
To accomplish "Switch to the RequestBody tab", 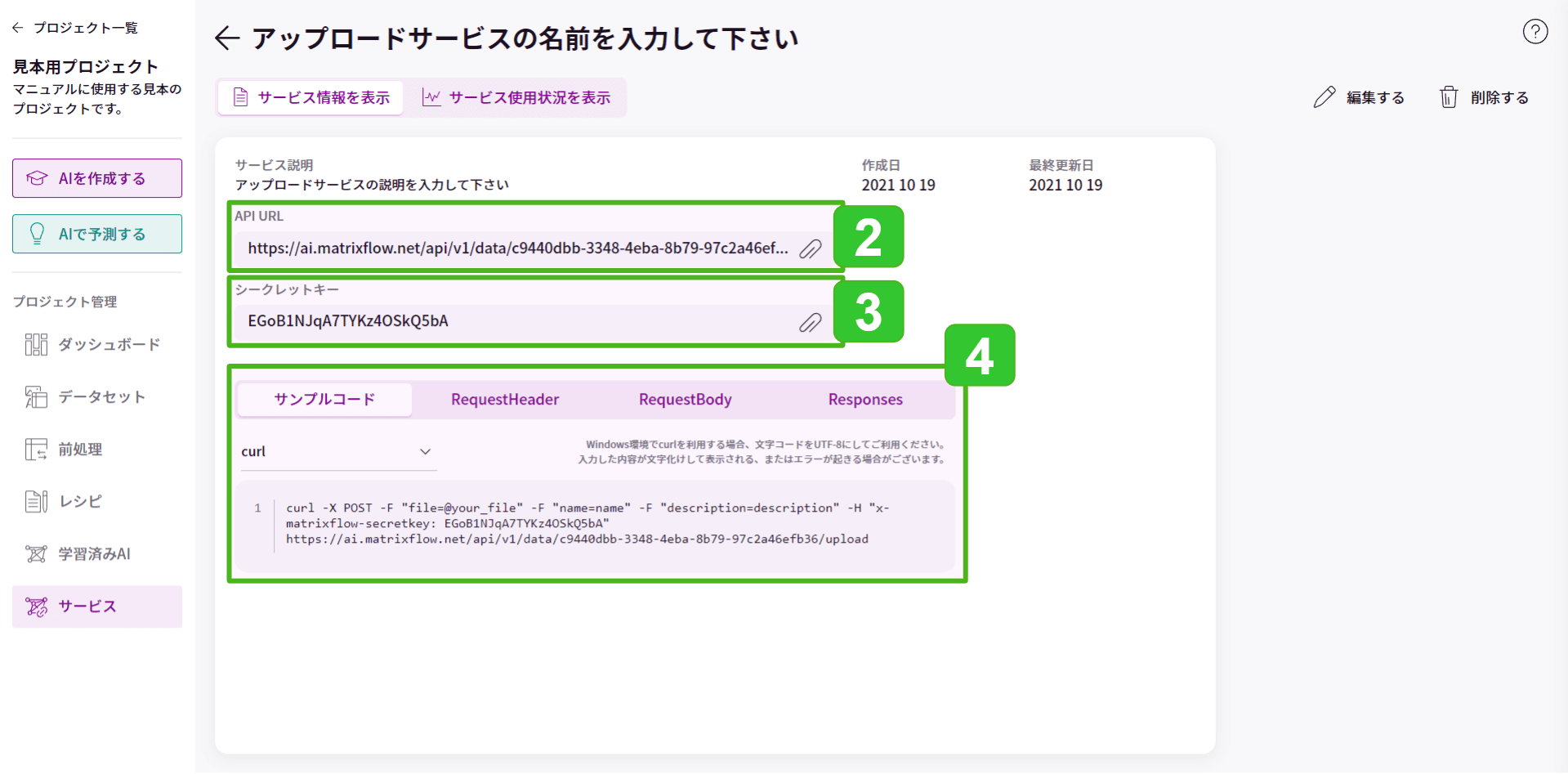I will click(x=685, y=400).
